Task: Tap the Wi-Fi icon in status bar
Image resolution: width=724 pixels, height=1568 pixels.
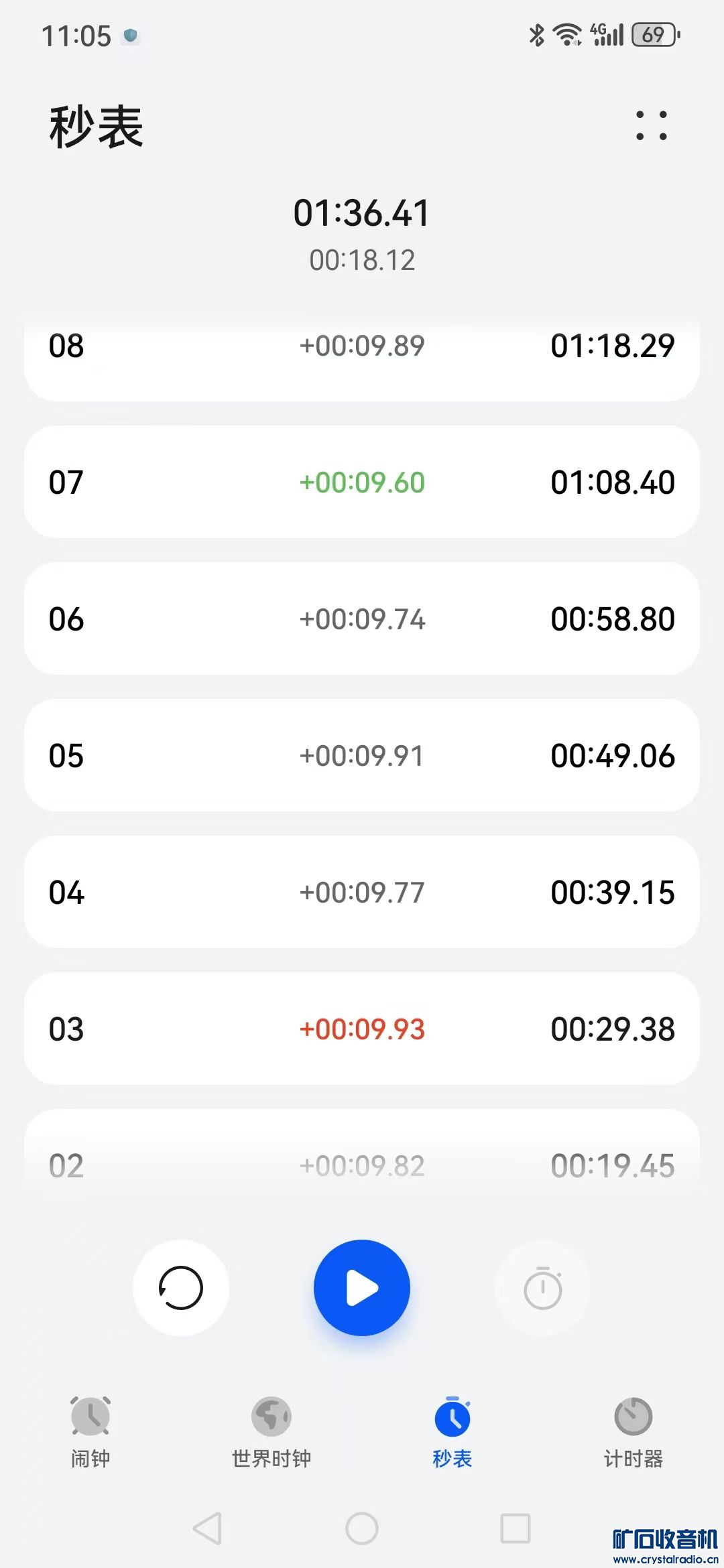Action: click(567, 35)
